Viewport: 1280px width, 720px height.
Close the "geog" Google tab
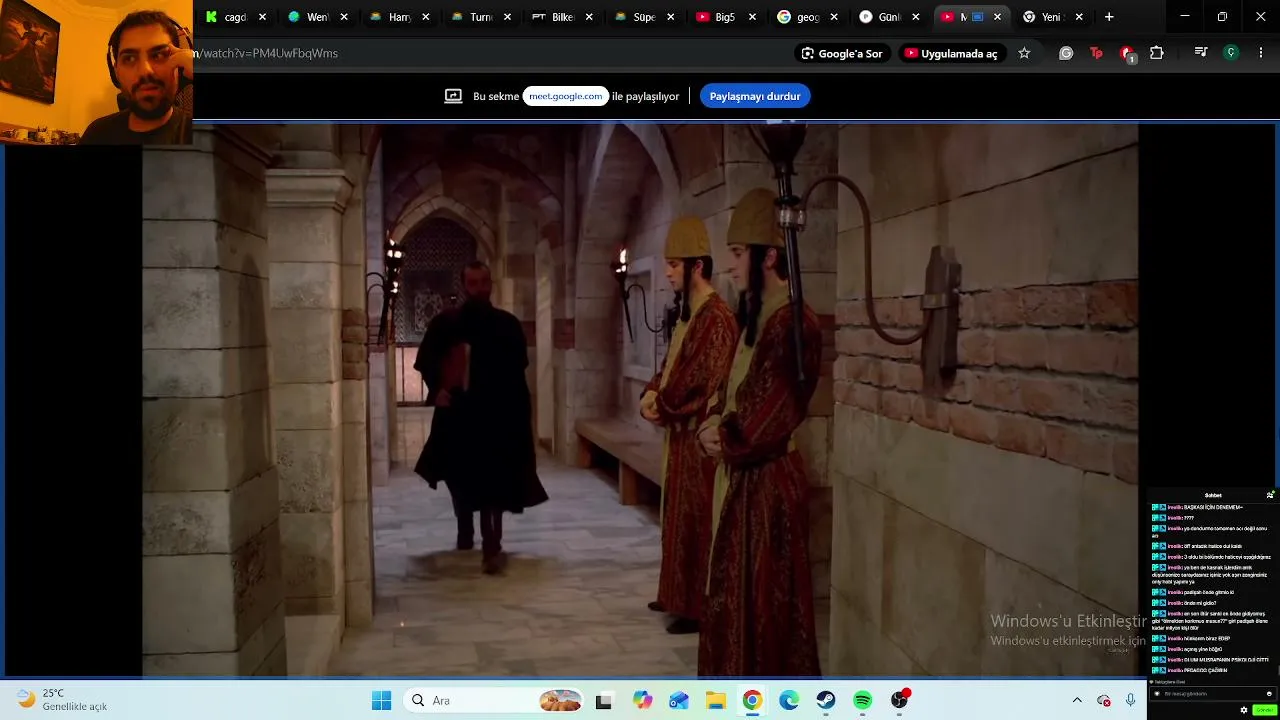pyautogui.click(x=834, y=17)
